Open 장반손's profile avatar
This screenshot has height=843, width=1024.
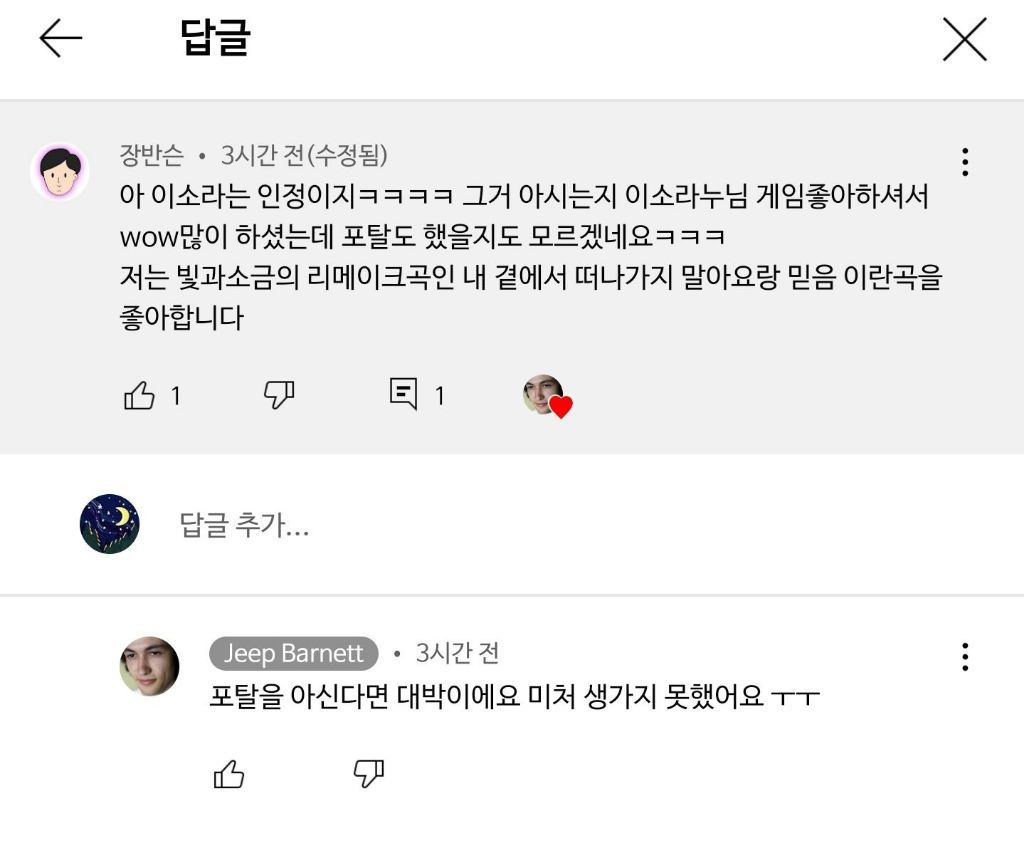60,172
